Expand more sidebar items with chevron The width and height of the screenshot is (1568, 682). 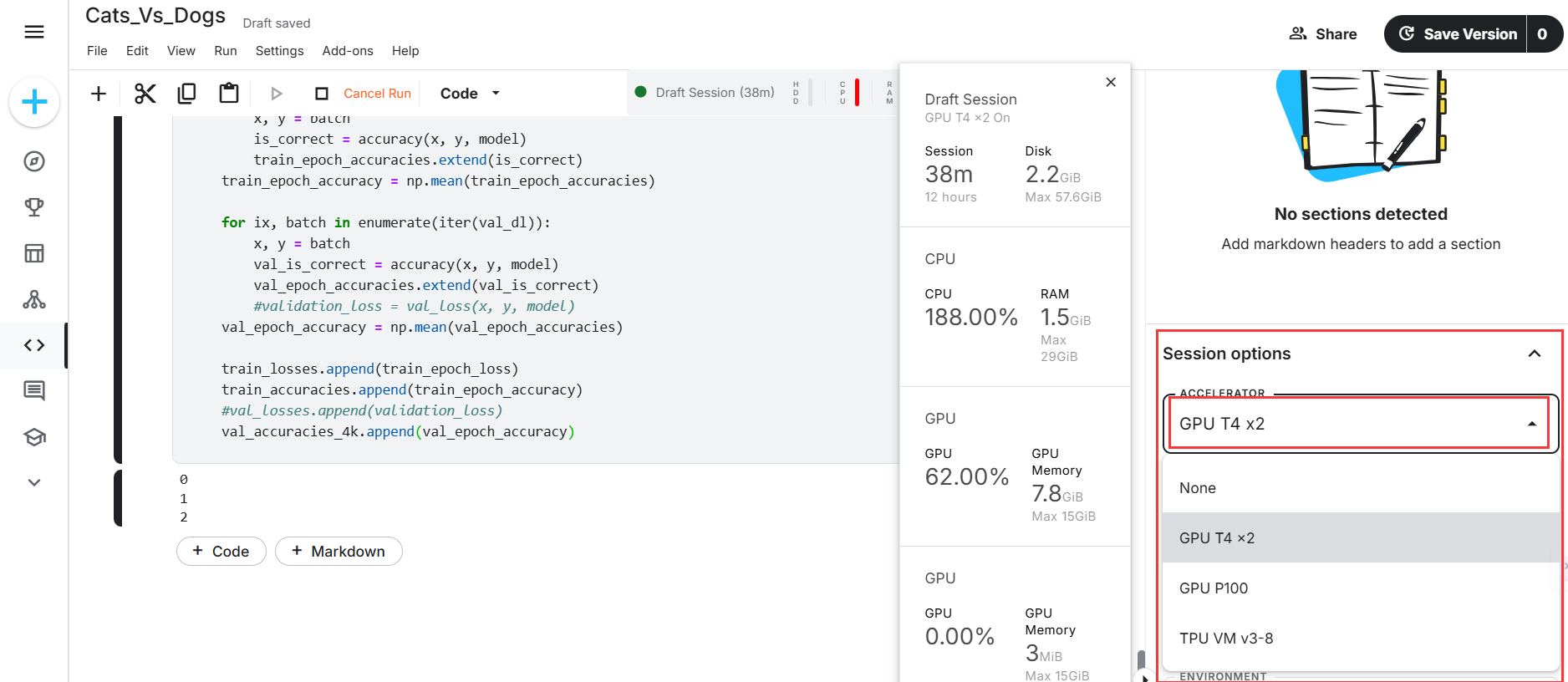[x=34, y=482]
